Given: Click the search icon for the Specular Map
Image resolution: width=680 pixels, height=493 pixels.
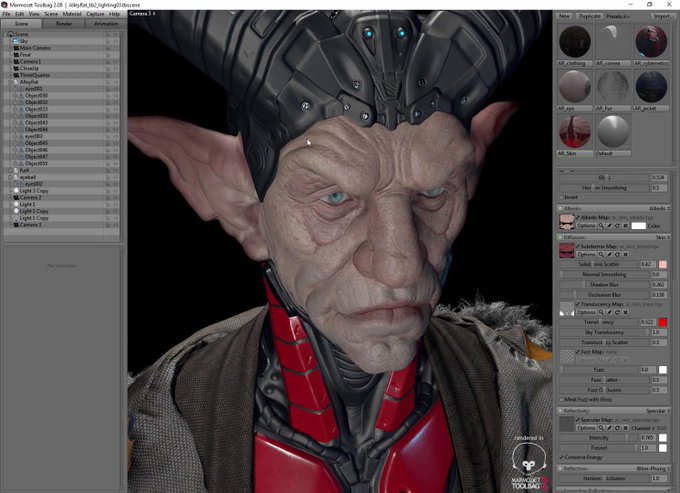Looking at the screenshot, I should (x=601, y=428).
